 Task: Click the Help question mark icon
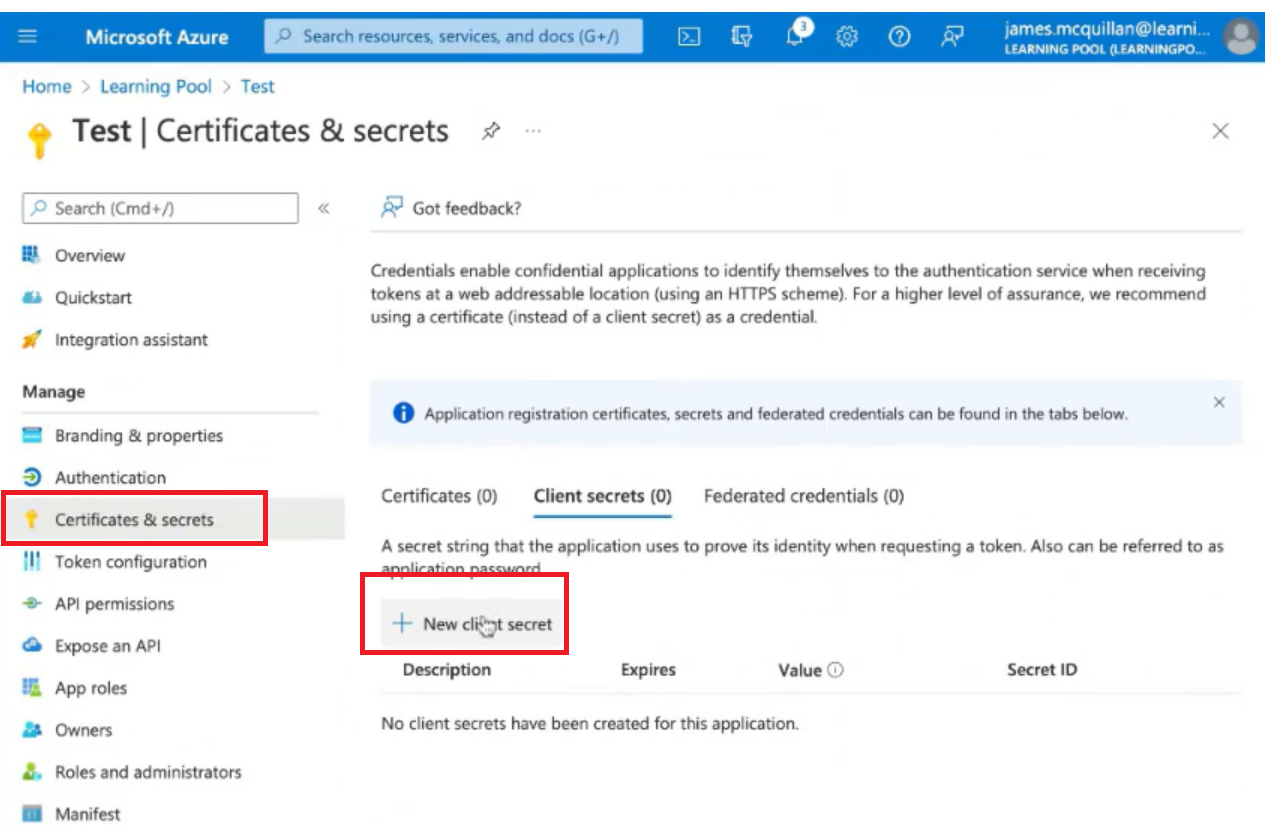click(x=899, y=37)
